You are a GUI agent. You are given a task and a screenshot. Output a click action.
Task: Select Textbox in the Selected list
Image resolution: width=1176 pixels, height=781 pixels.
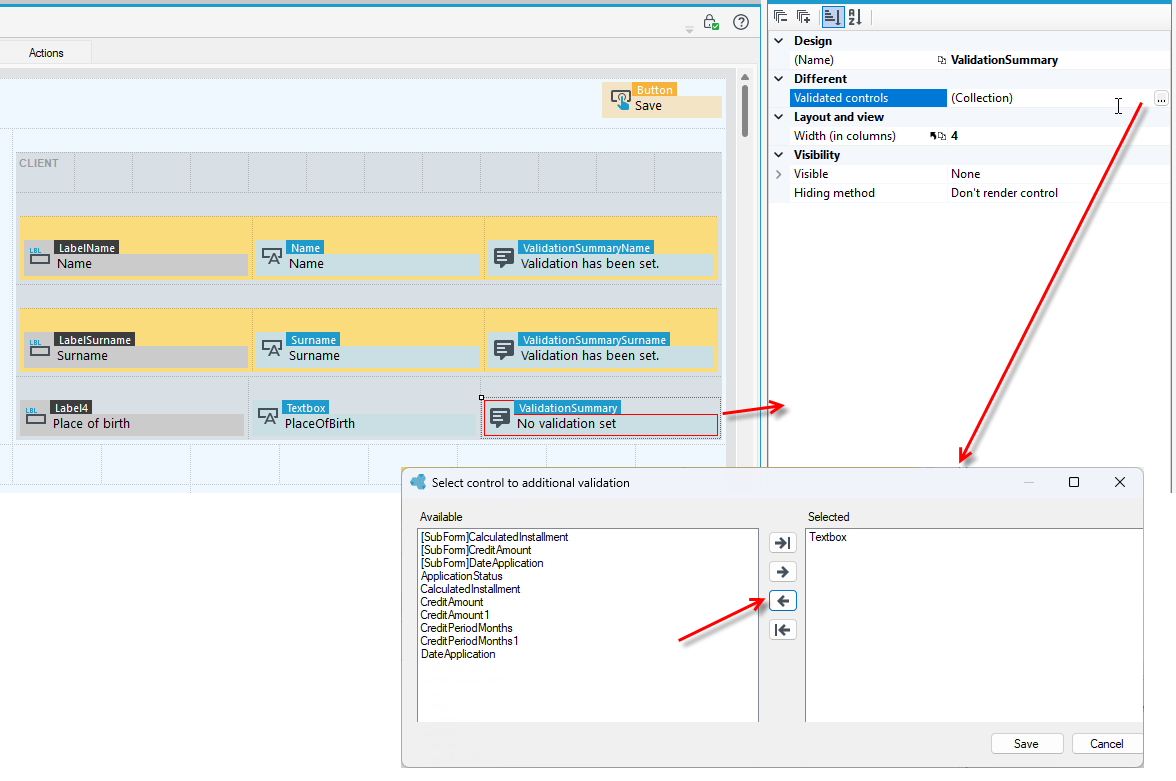[827, 537]
